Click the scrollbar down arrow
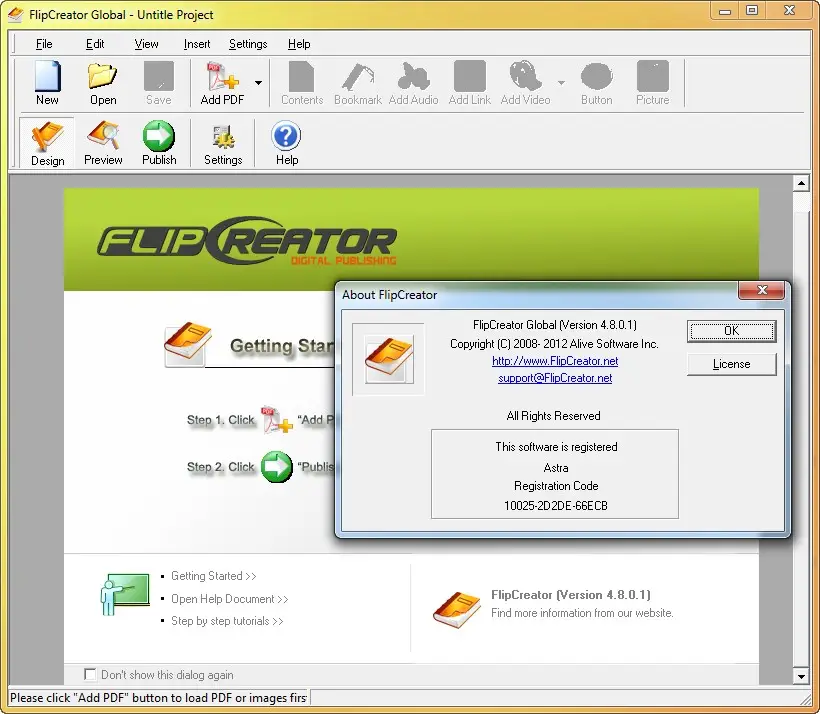Image resolution: width=820 pixels, height=714 pixels. 801,676
